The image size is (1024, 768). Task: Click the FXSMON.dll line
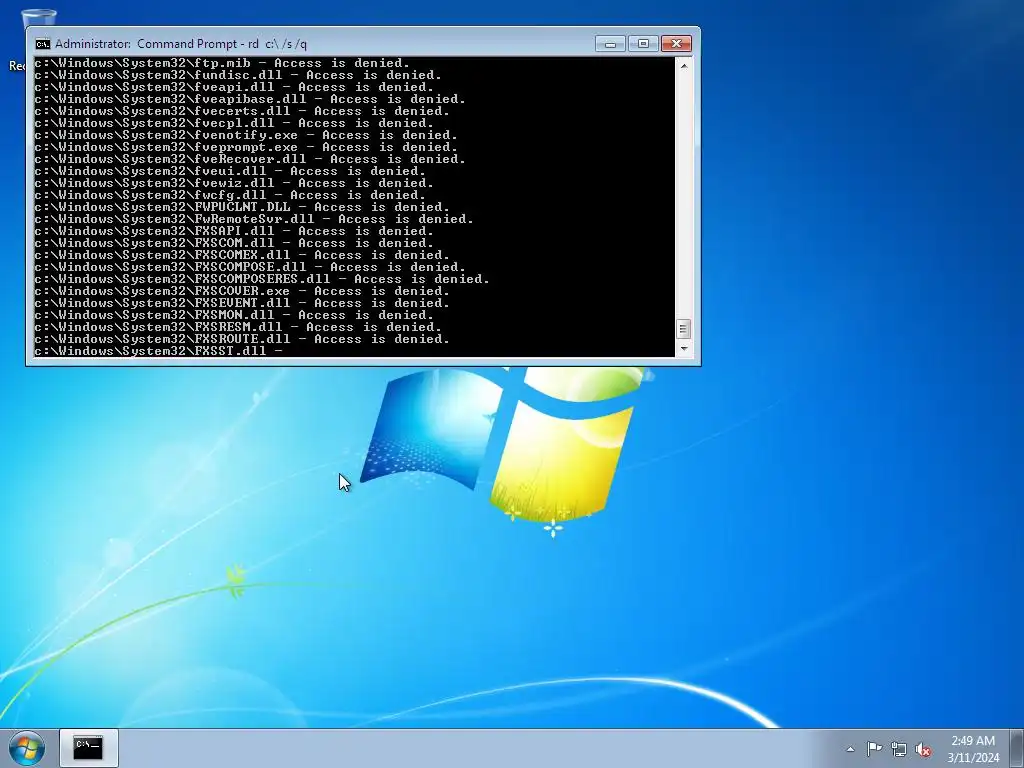click(x=234, y=315)
